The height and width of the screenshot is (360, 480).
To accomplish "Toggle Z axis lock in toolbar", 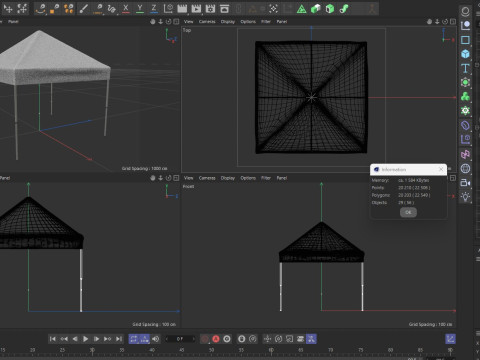I will tap(154, 9).
